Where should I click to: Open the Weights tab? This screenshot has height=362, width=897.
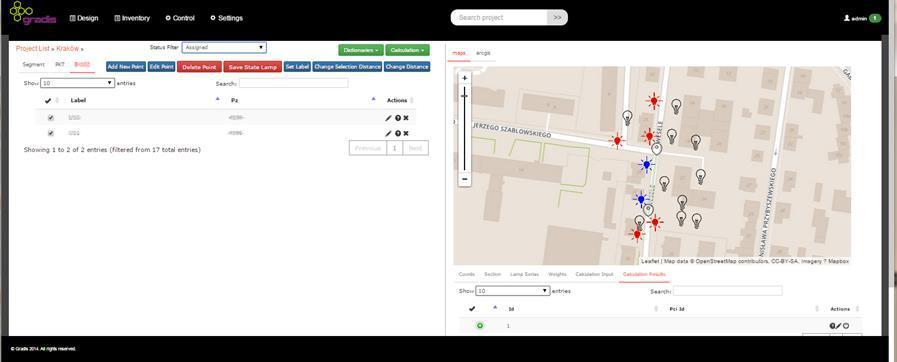pyautogui.click(x=558, y=275)
